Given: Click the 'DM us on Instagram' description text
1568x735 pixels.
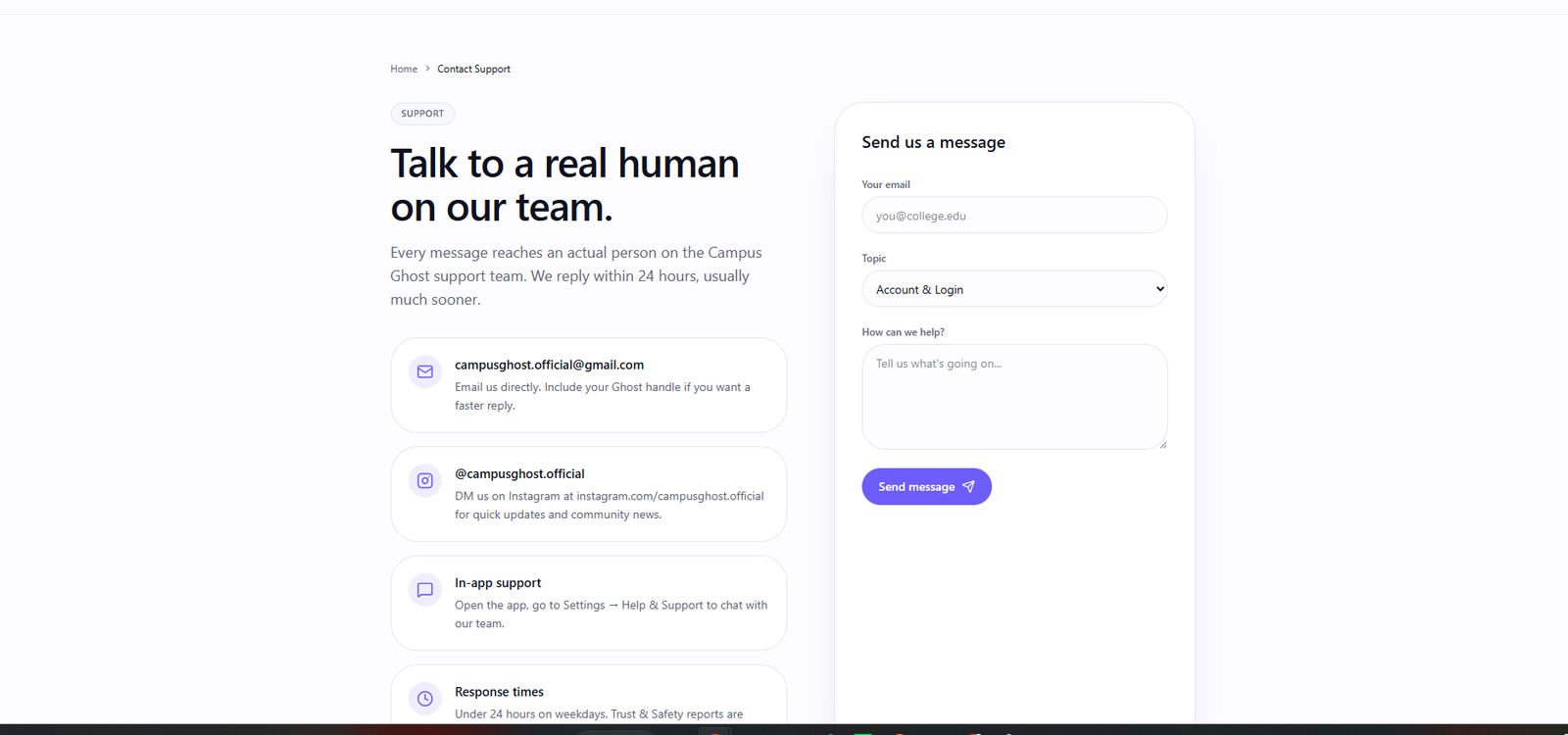Looking at the screenshot, I should (x=609, y=505).
